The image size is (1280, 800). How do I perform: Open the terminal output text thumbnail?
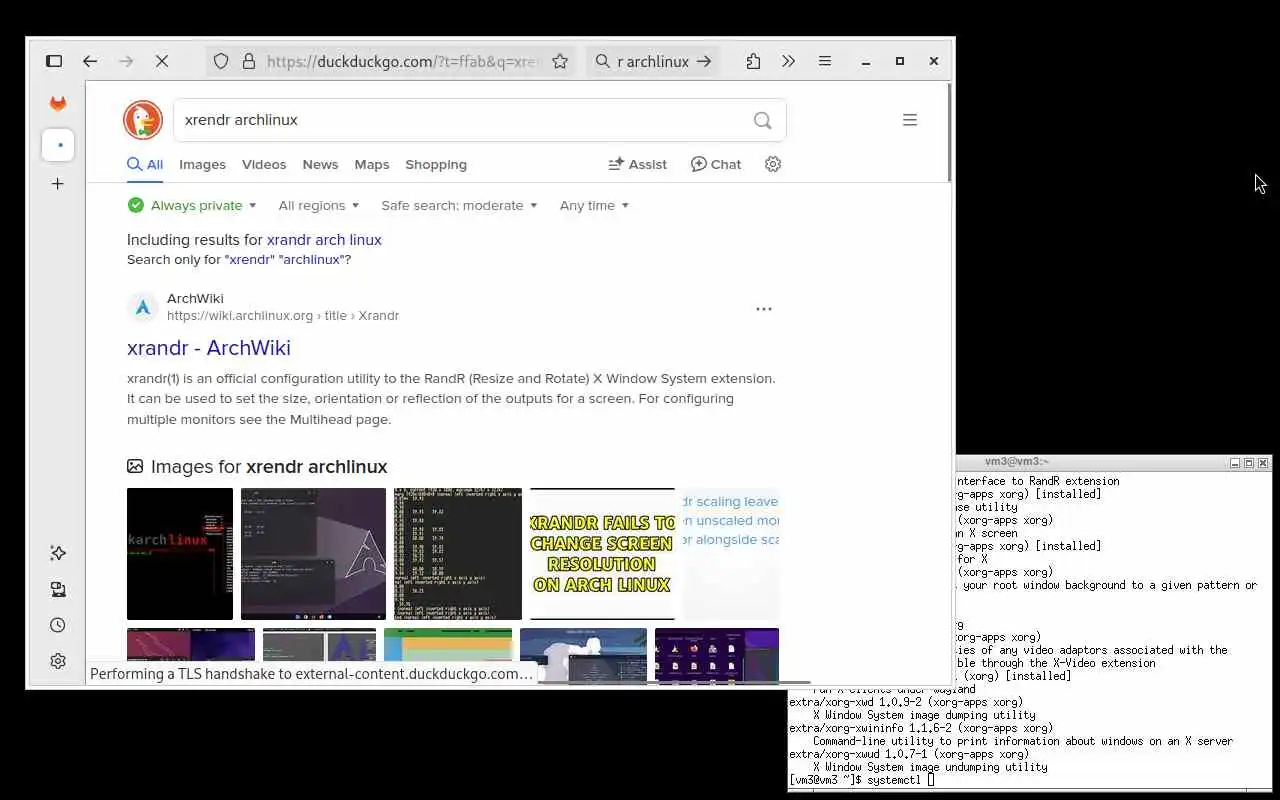458,554
